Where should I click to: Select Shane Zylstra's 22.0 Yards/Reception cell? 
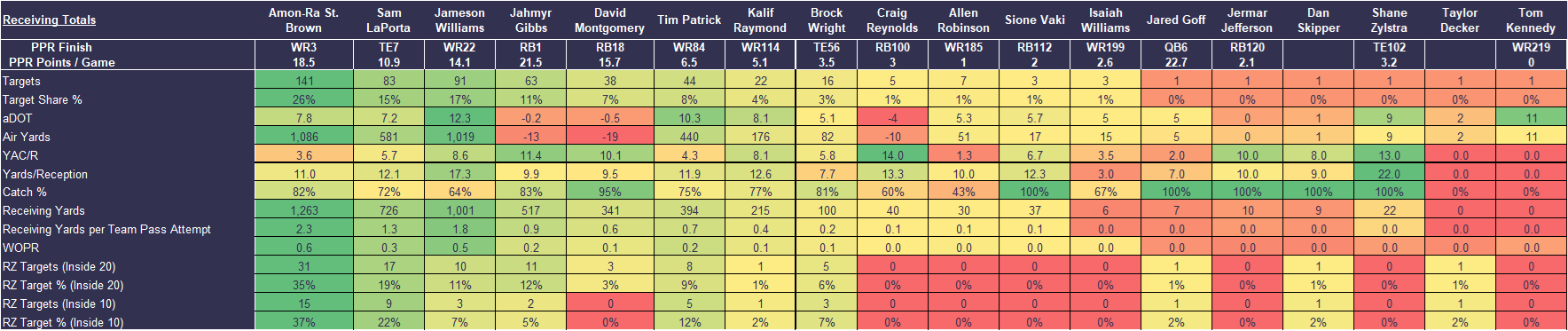coord(1389,174)
